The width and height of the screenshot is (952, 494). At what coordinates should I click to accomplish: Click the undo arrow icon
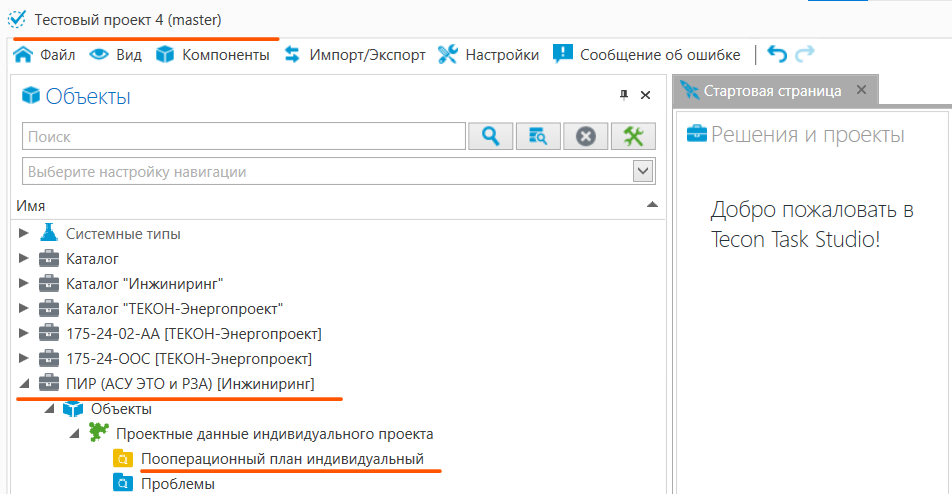777,55
